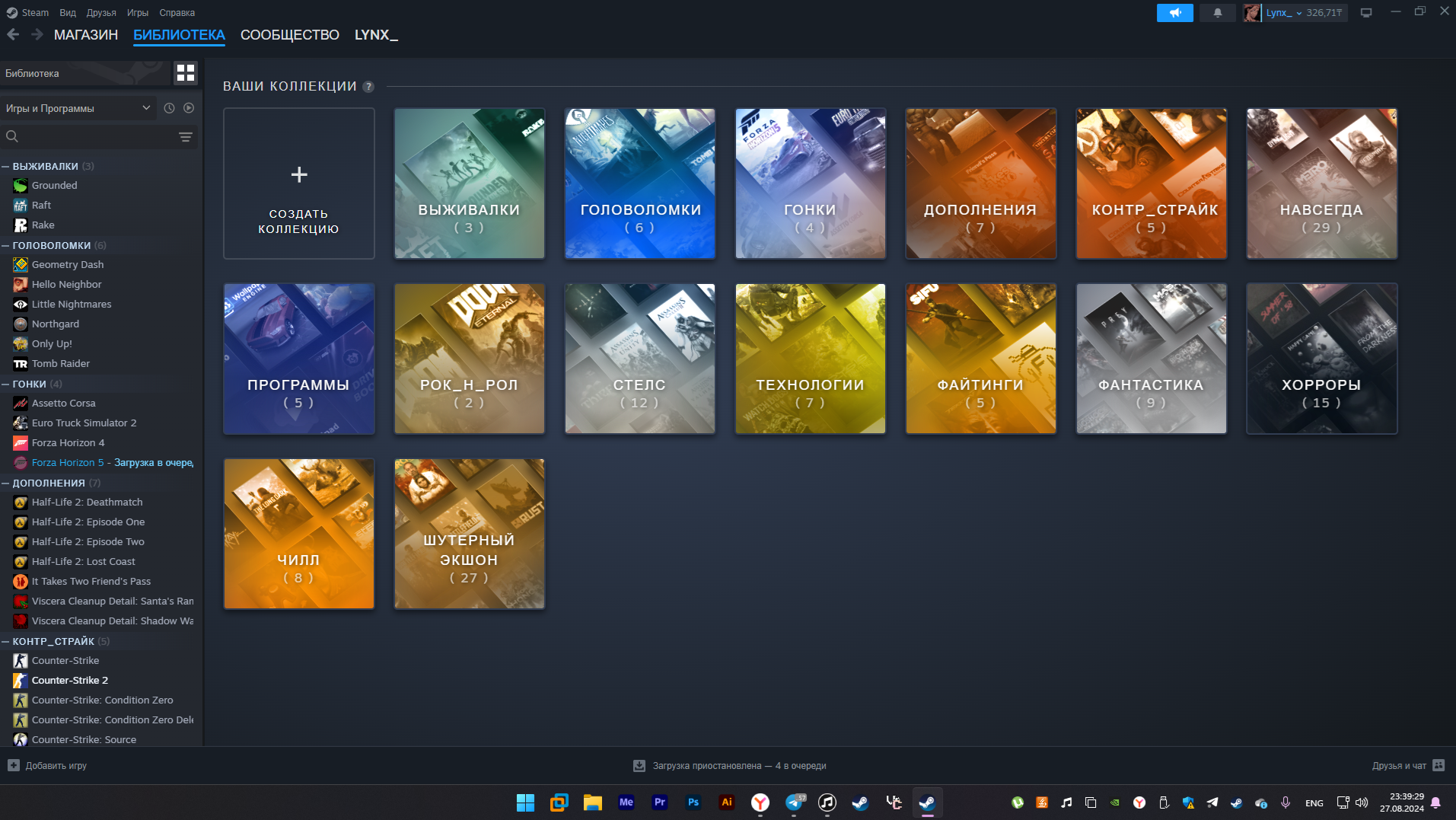
Task: Launch Photoshop from the taskbar
Action: click(x=693, y=802)
